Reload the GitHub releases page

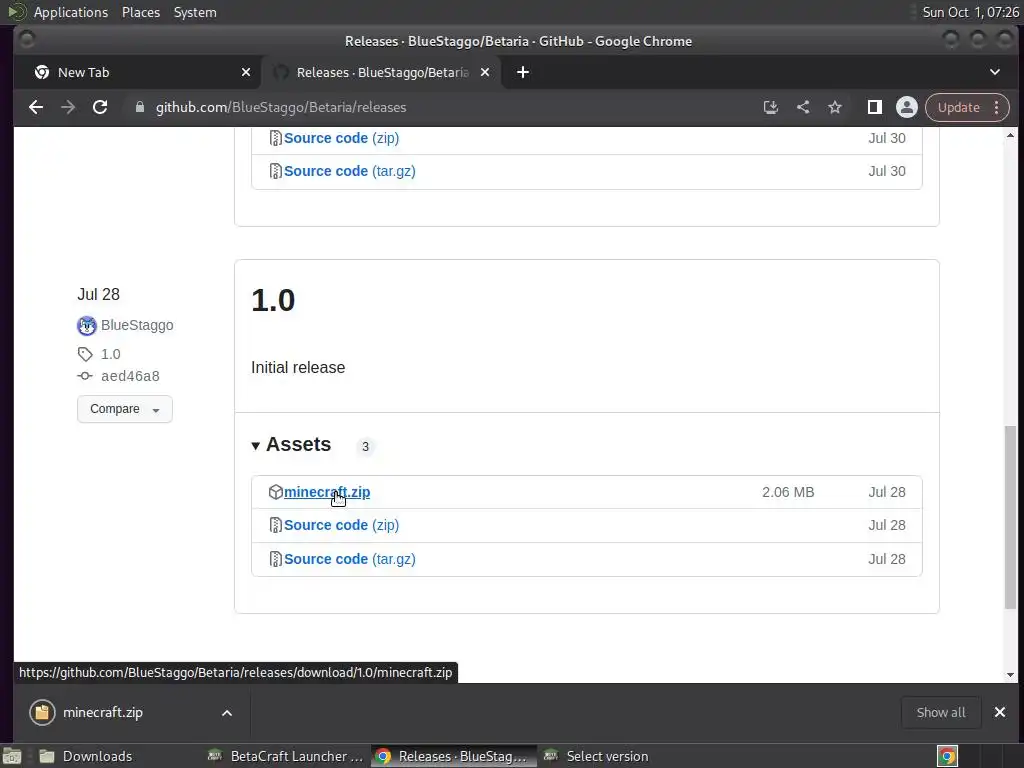[100, 107]
